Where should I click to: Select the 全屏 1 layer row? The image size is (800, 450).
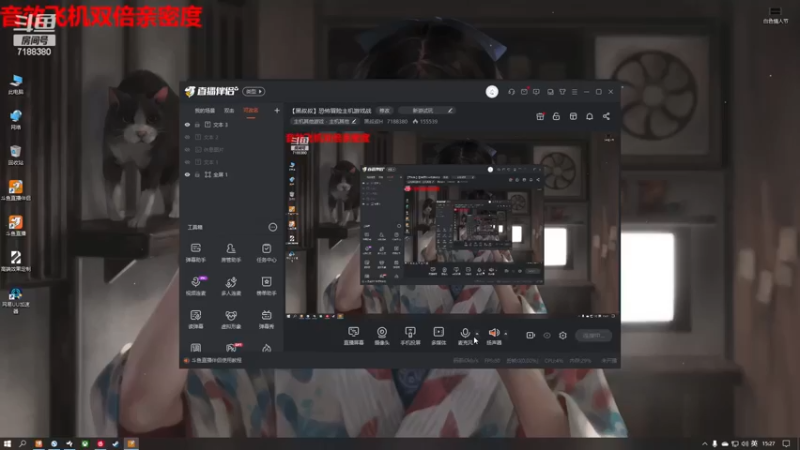(x=233, y=174)
